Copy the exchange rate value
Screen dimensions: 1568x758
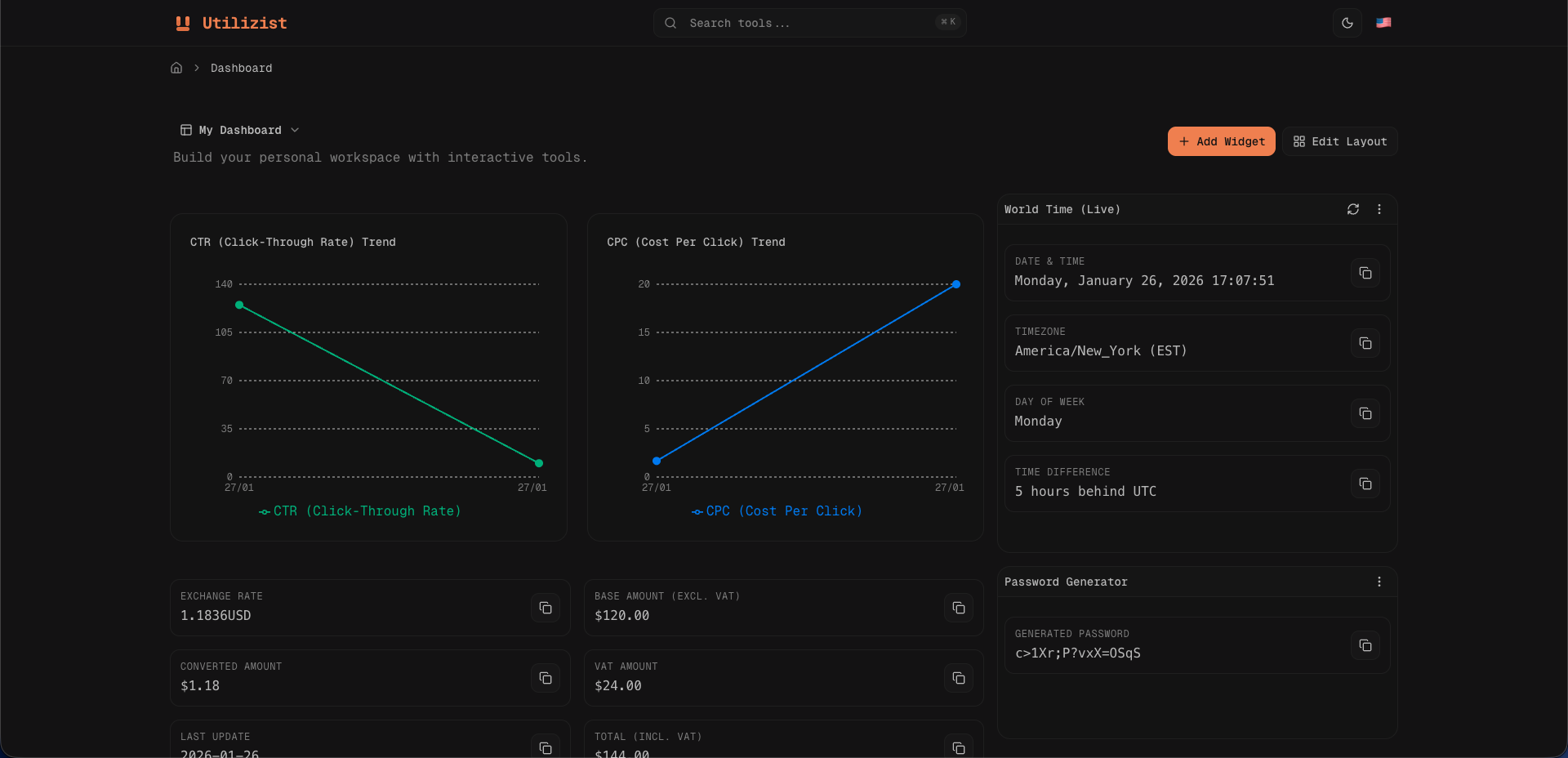545,609
